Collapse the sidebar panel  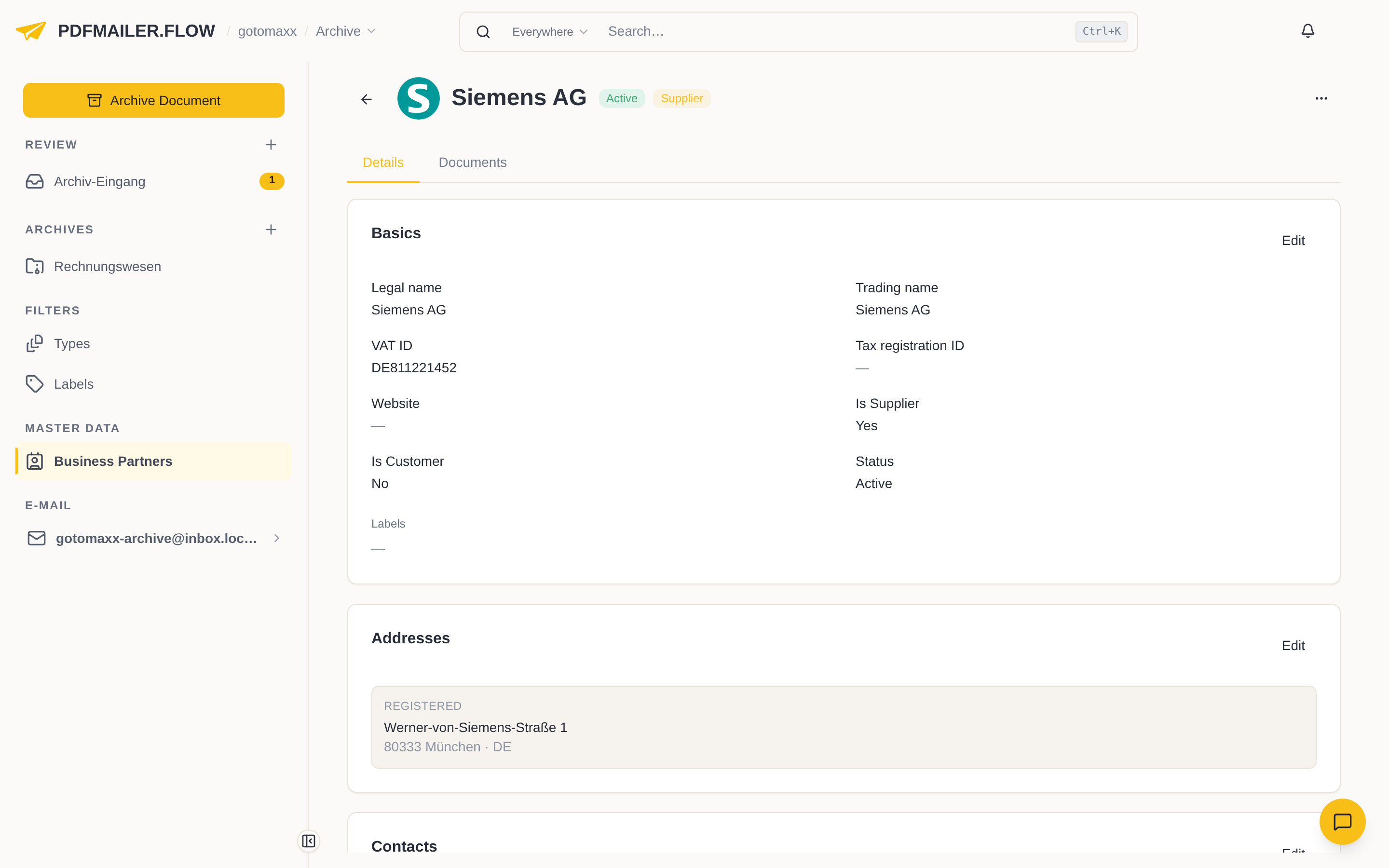pos(309,841)
